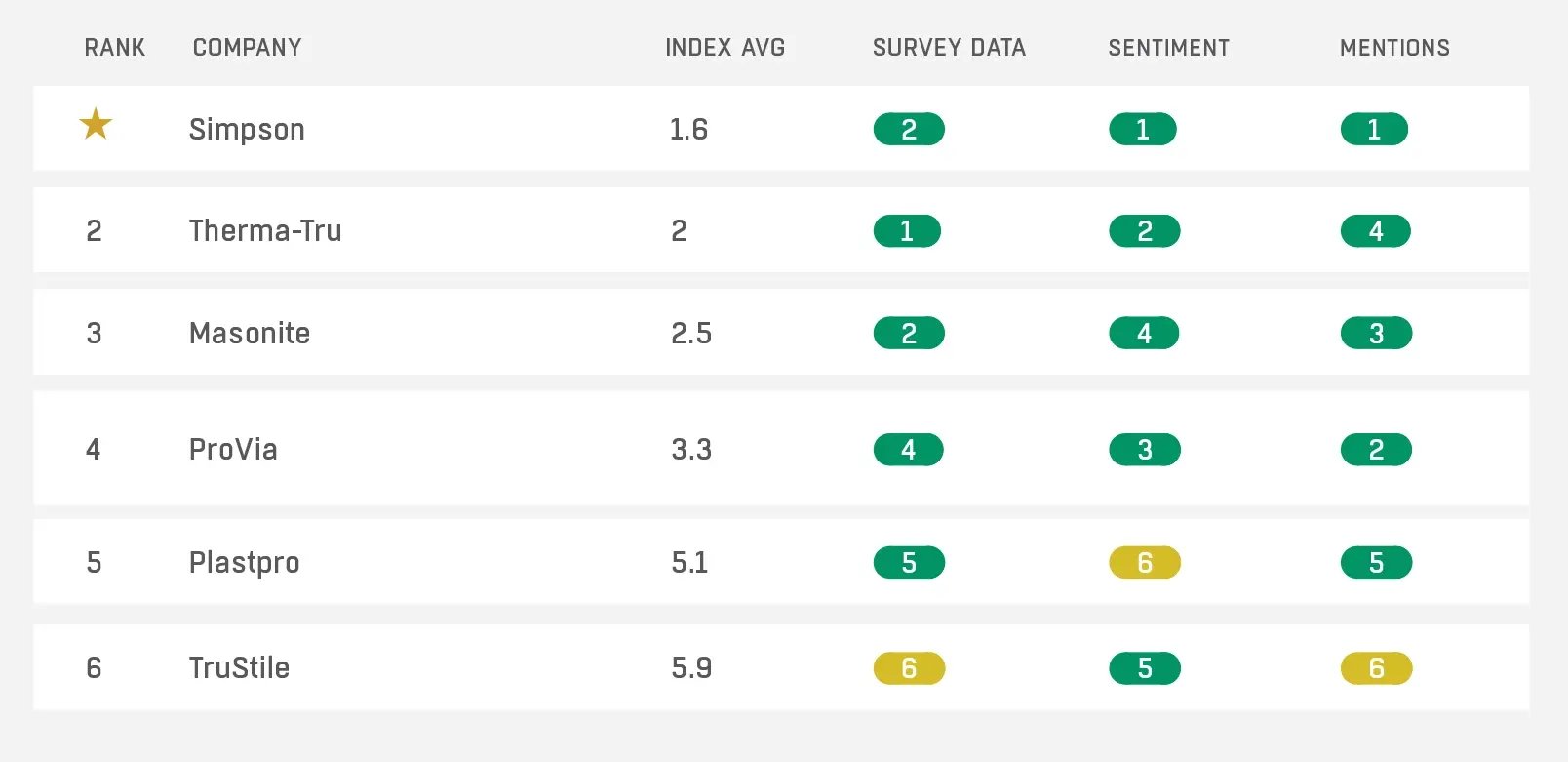Click the gold star rank icon
This screenshot has height=762, width=1568.
coord(96,125)
